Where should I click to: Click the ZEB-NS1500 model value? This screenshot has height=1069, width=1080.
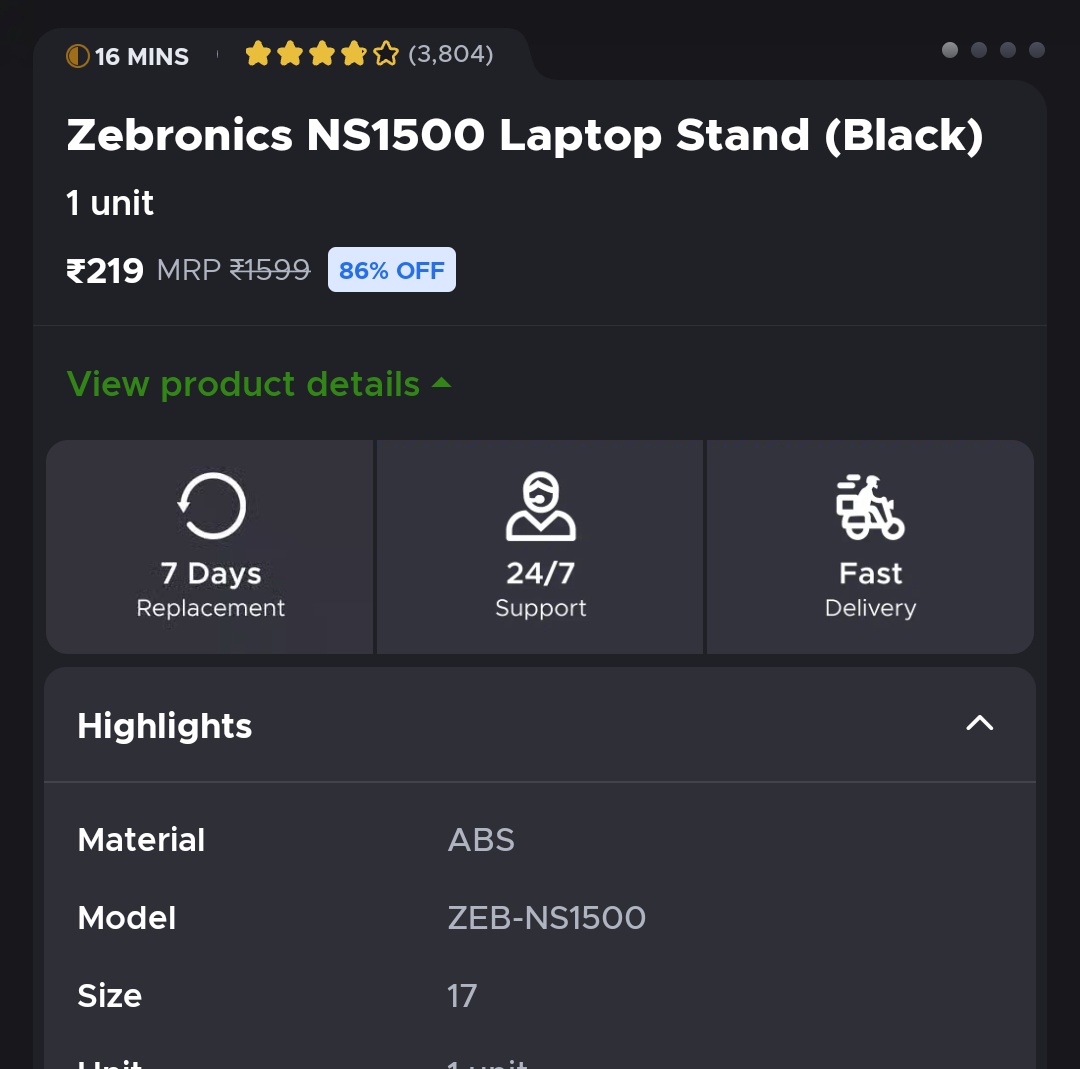546,918
